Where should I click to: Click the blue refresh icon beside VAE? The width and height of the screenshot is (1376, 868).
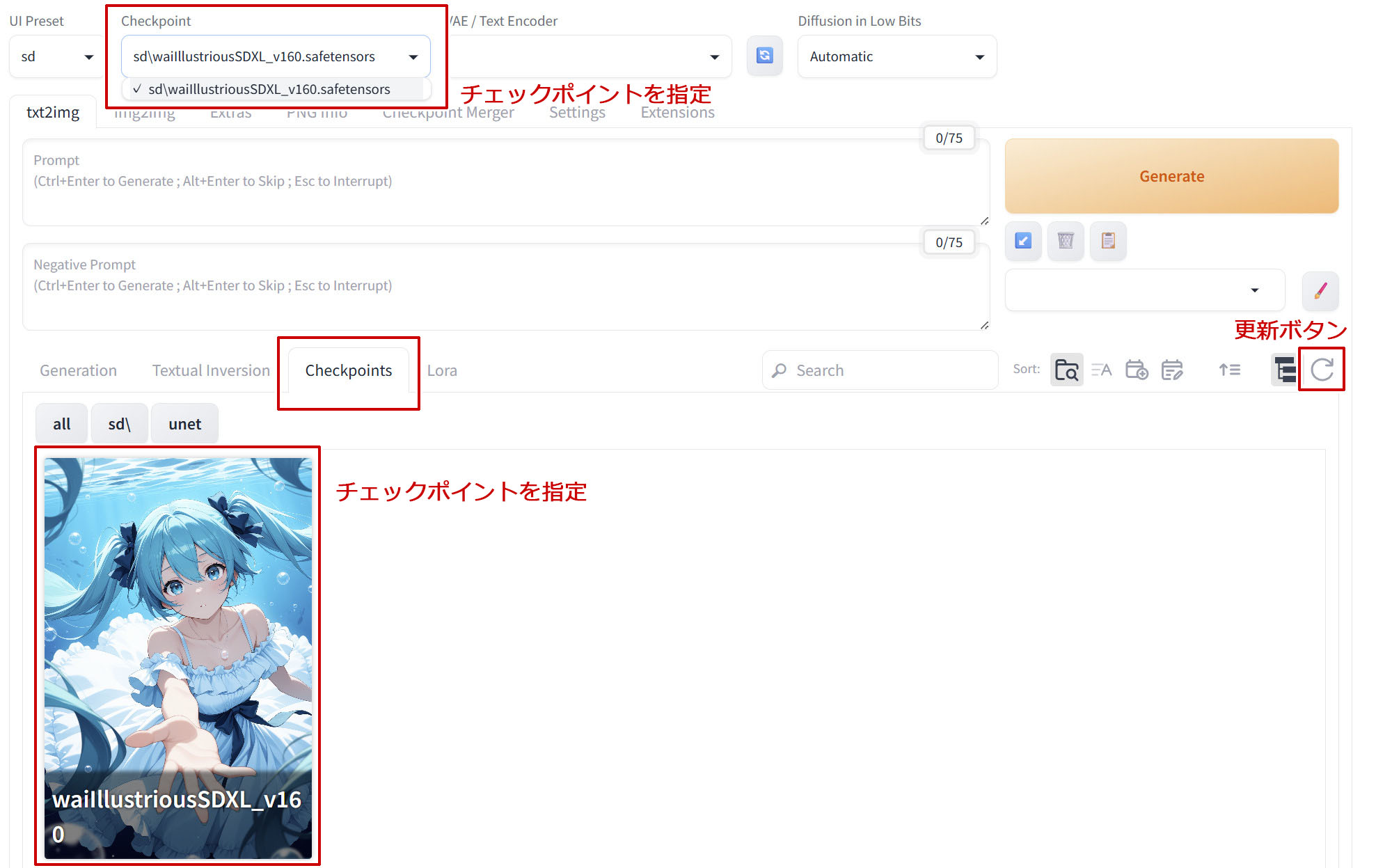tap(764, 56)
